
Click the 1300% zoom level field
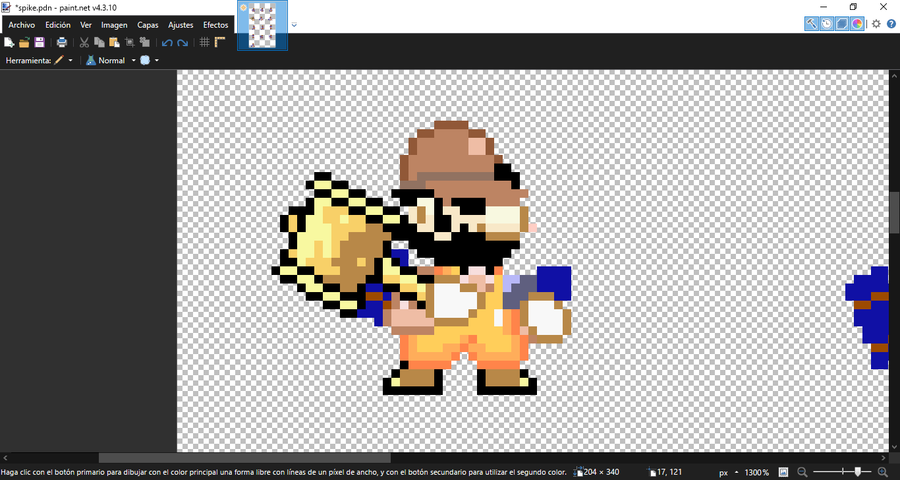pyautogui.click(x=757, y=472)
